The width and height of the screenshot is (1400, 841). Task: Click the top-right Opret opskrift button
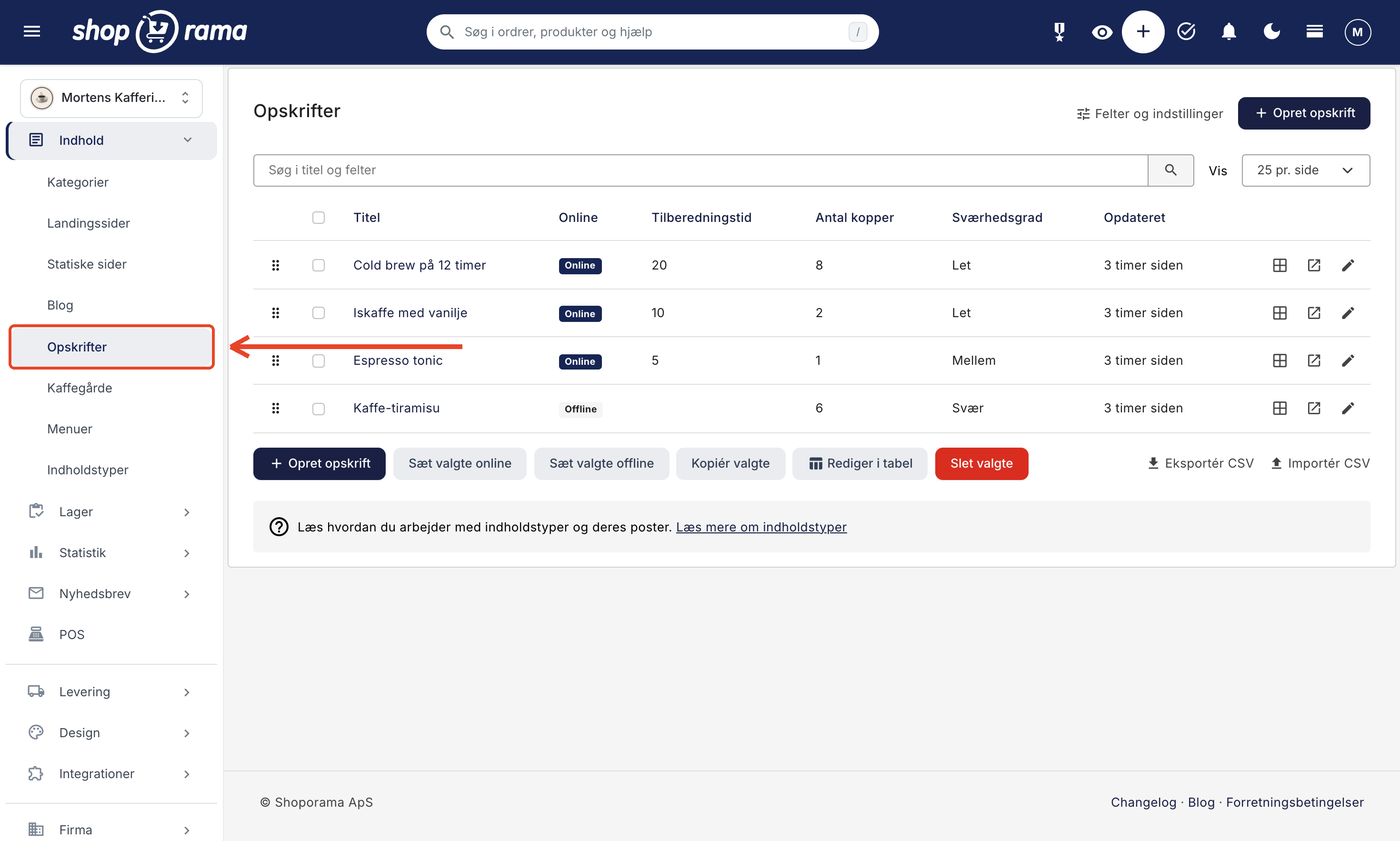pyautogui.click(x=1304, y=113)
